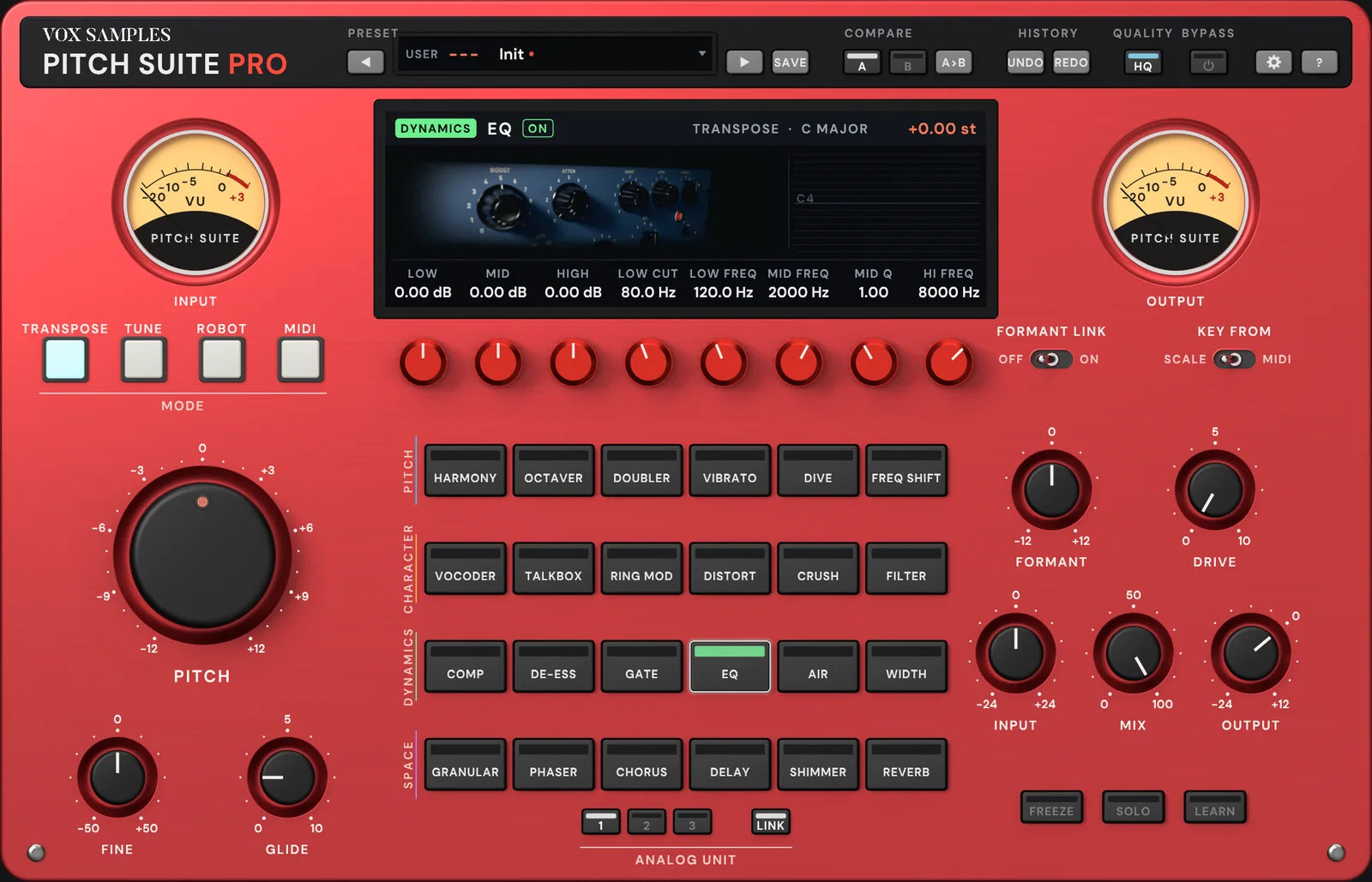Open help question mark button
Image resolution: width=1372 pixels, height=882 pixels.
click(1319, 62)
